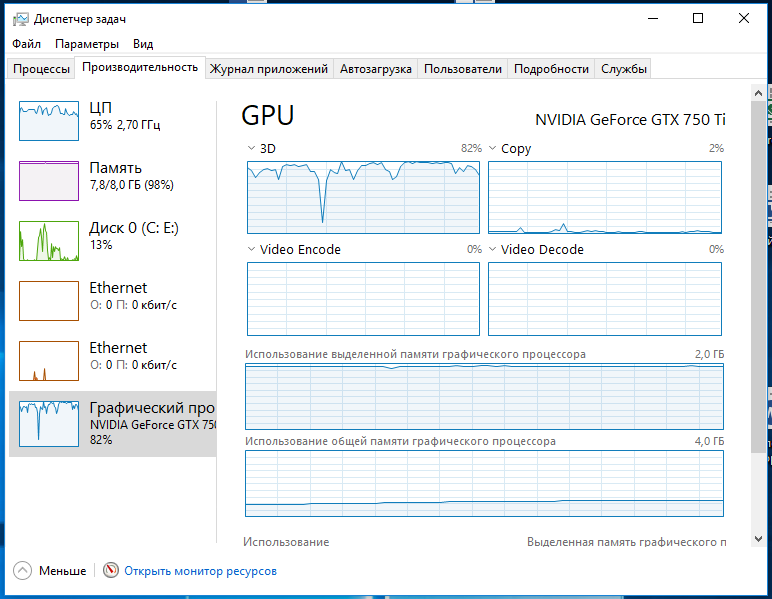
Task: Switch to the Процессы tab
Action: click(x=42, y=69)
